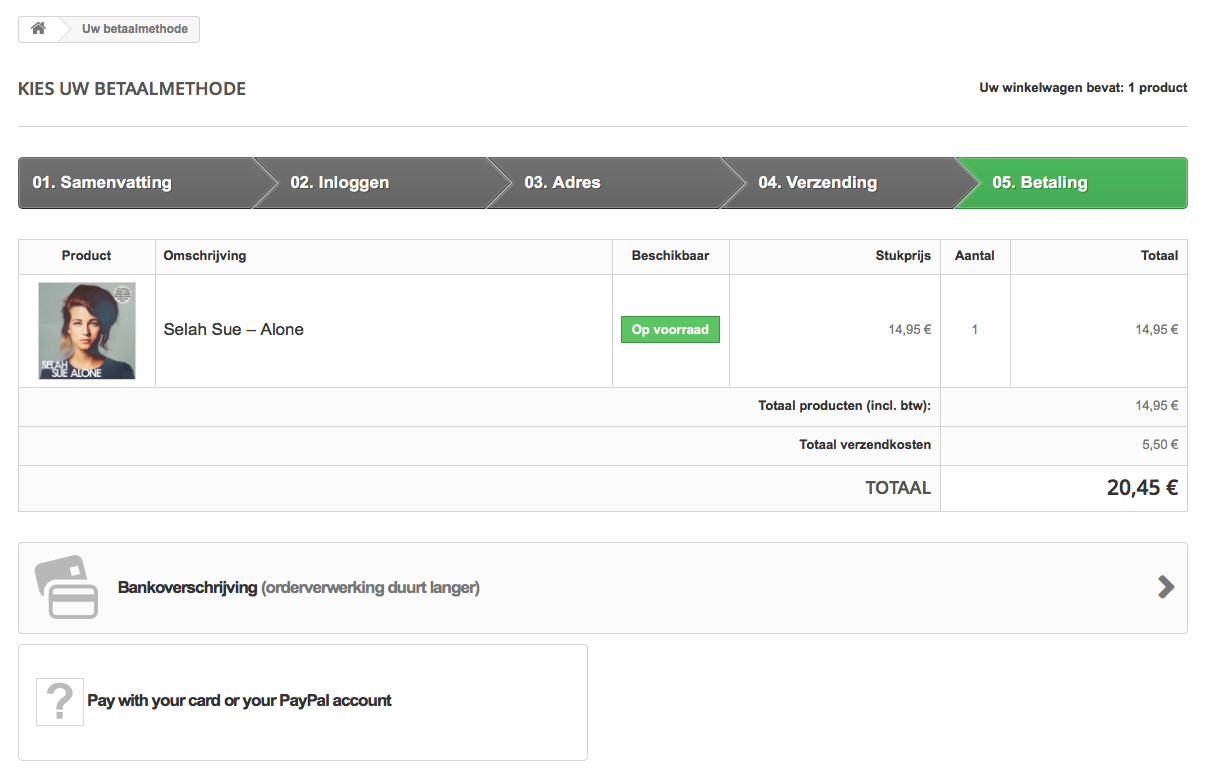Open the Selah Sue Alone album cover thumbnail

click(x=87, y=331)
